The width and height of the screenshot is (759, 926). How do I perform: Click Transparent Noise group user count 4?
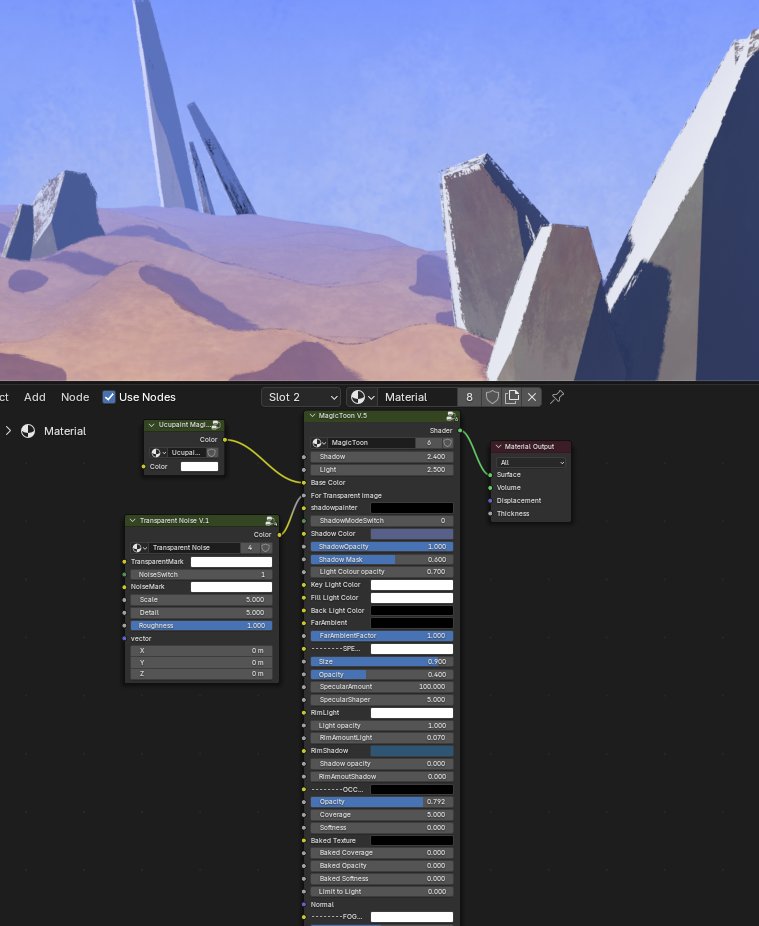tap(250, 548)
